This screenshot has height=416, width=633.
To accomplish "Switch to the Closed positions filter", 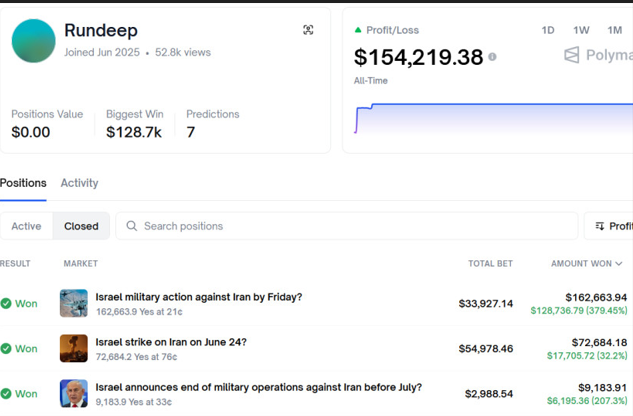I will click(81, 226).
